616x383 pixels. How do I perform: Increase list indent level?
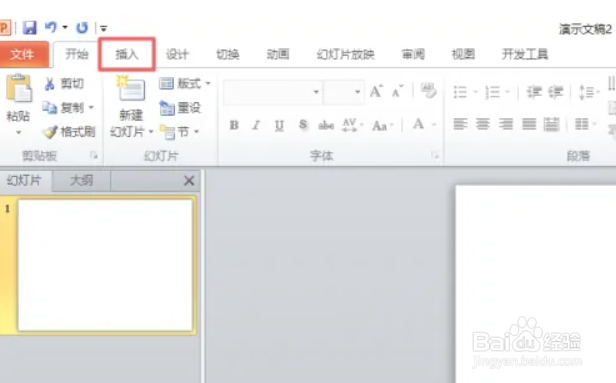point(556,92)
